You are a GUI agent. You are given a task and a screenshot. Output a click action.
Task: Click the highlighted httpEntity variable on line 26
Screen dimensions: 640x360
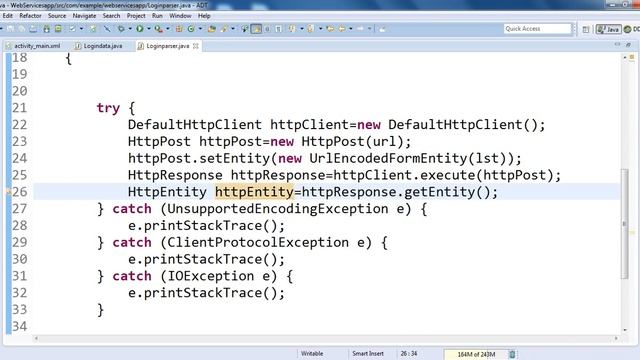point(254,192)
